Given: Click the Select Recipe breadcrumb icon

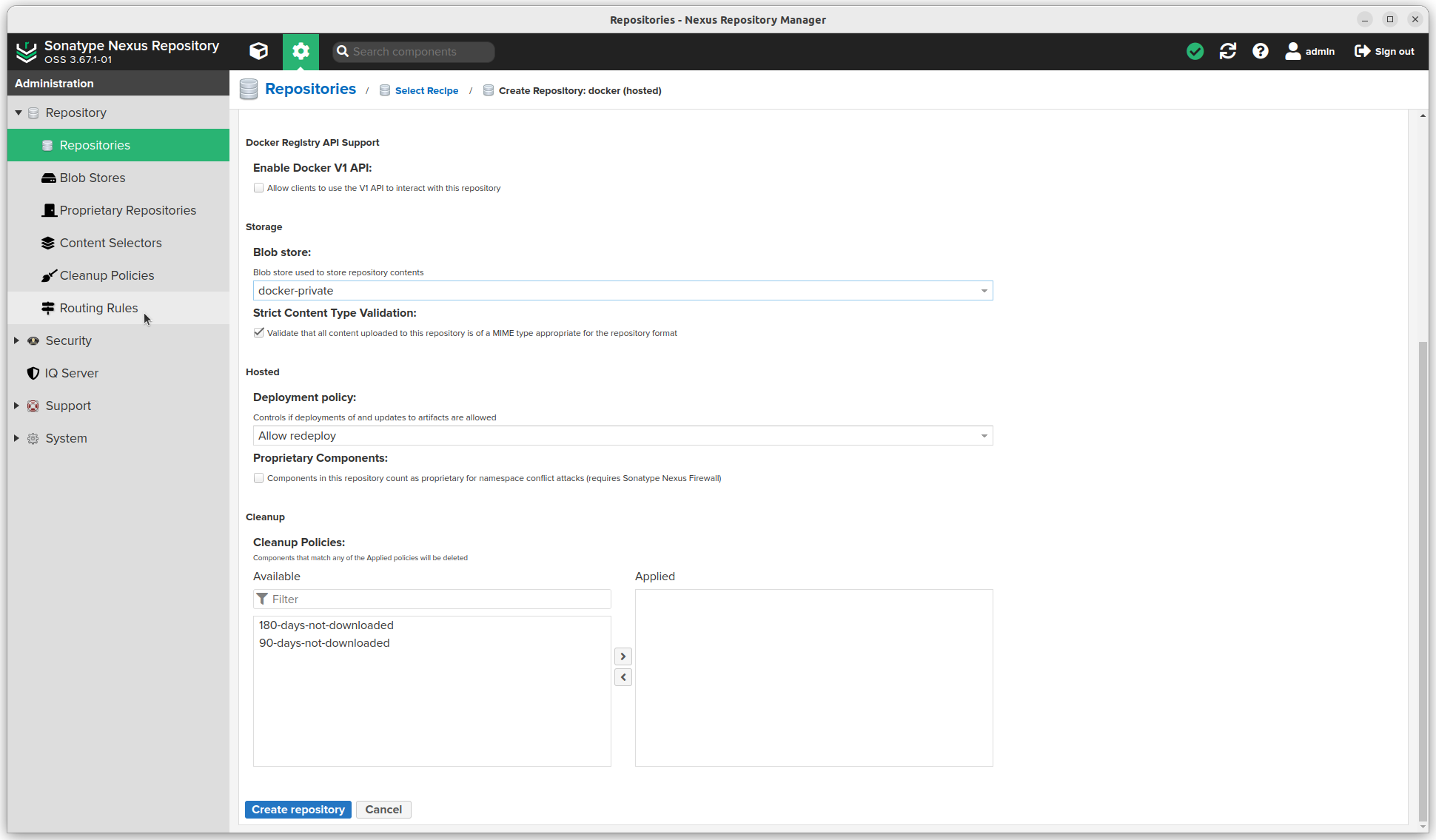Looking at the screenshot, I should click(385, 90).
